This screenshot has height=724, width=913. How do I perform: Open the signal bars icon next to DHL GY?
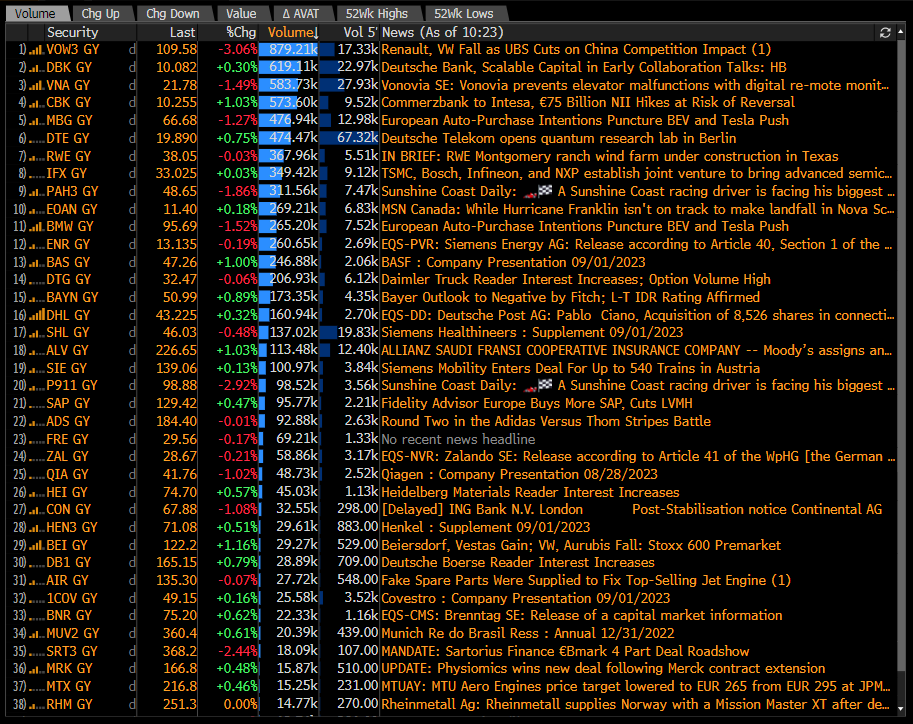[x=36, y=315]
